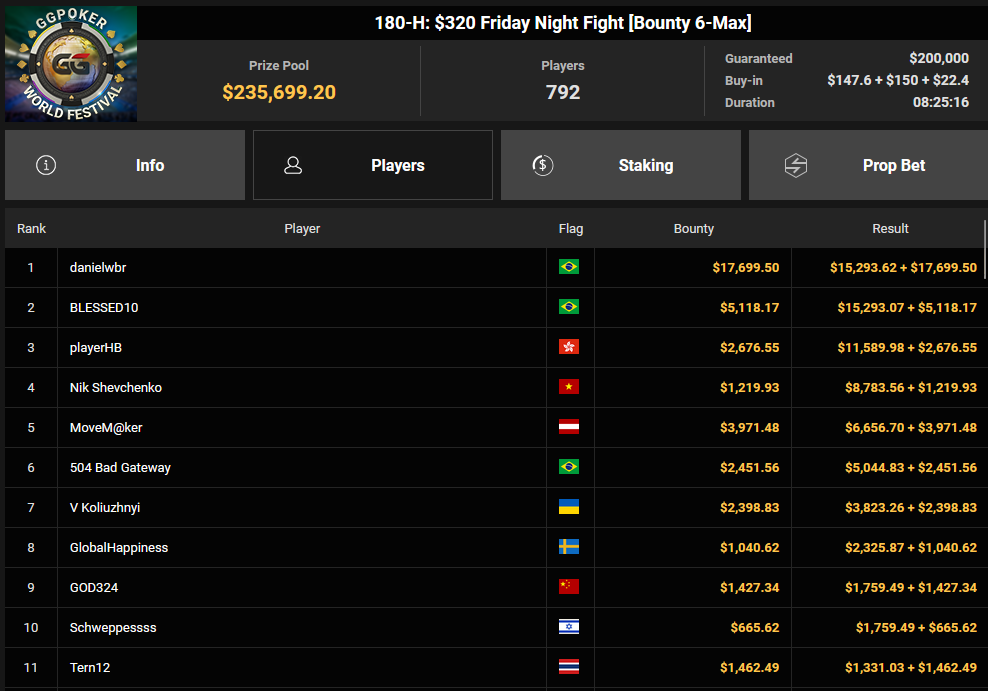
Task: Click Brazil flag for 504 Bad Gateway
Action: 569,467
